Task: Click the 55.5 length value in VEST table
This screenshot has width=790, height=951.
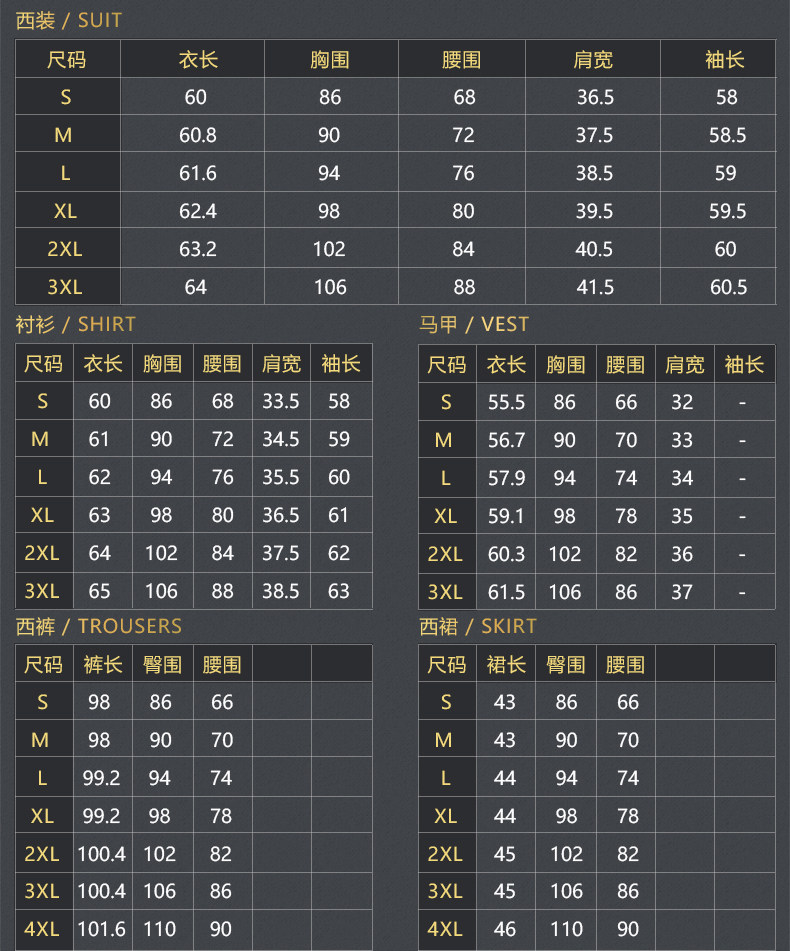Action: coord(506,402)
